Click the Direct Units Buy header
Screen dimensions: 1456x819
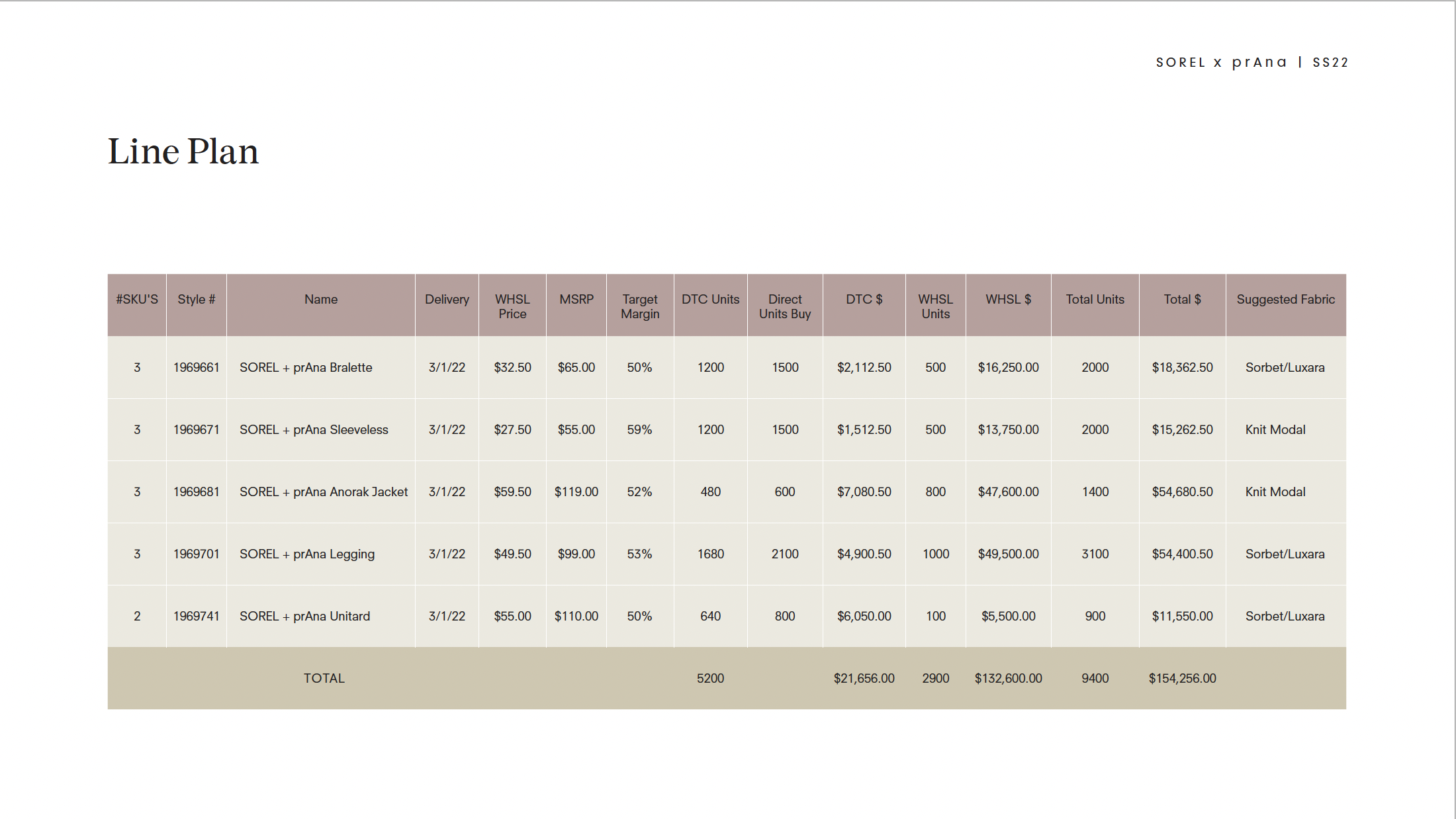784,306
